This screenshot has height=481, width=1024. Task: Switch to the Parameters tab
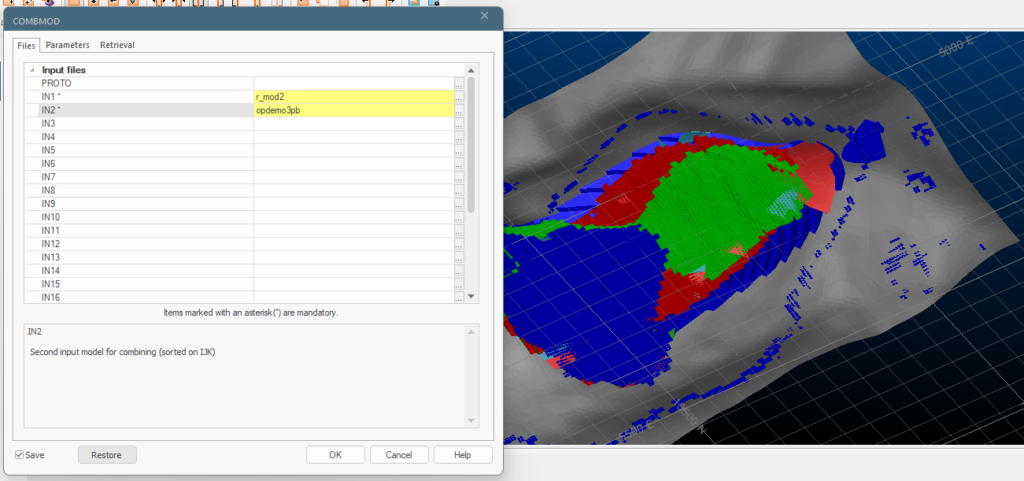point(67,45)
